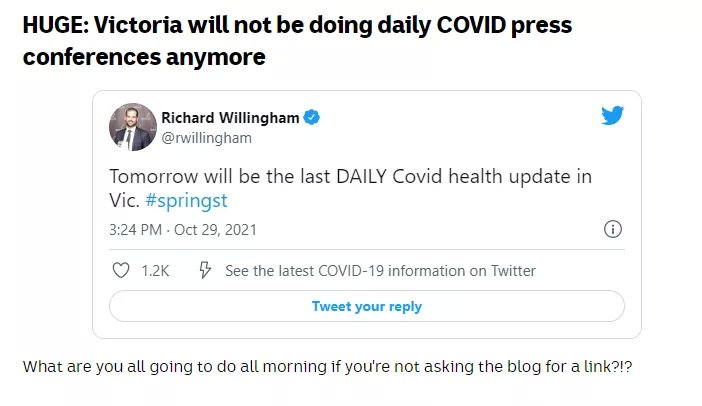Screen dimensions: 702x406
Task: Click the word Vic. in the tweet
Action: (x=124, y=201)
